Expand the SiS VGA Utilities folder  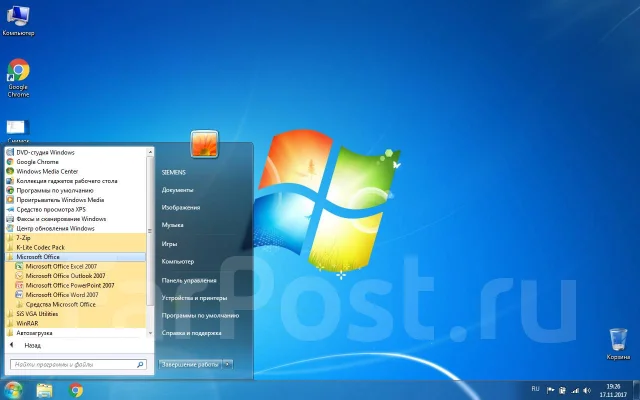click(x=76, y=314)
